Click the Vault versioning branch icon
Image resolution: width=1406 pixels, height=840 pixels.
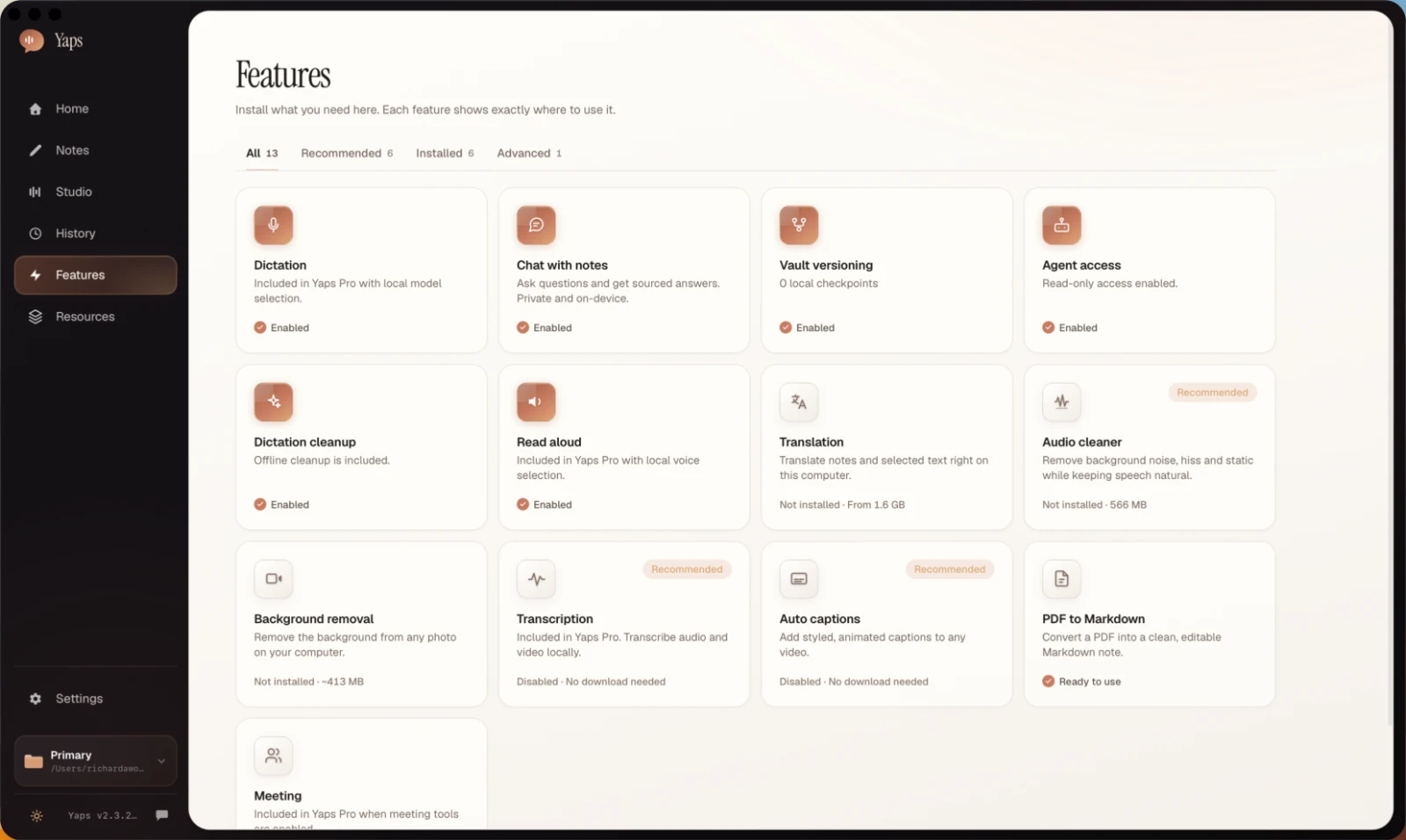coord(799,225)
